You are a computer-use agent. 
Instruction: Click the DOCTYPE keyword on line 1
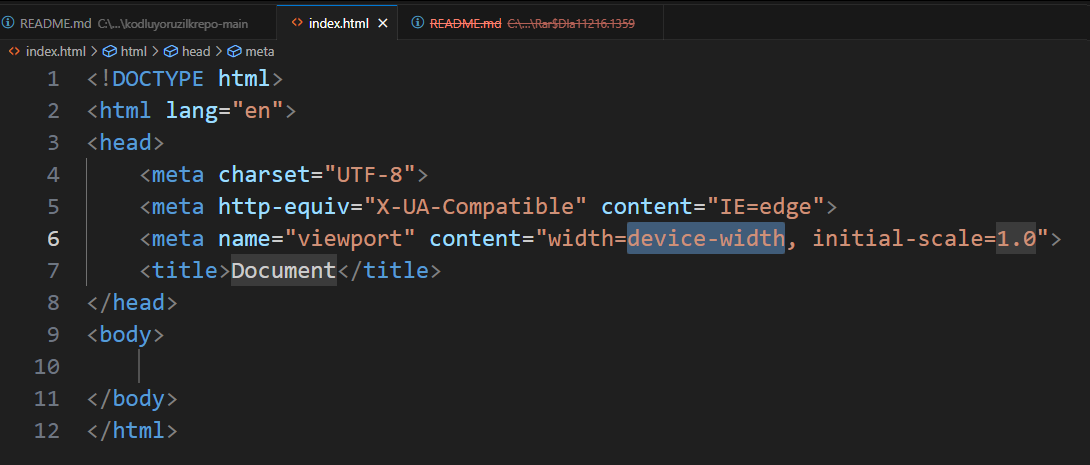click(x=158, y=79)
